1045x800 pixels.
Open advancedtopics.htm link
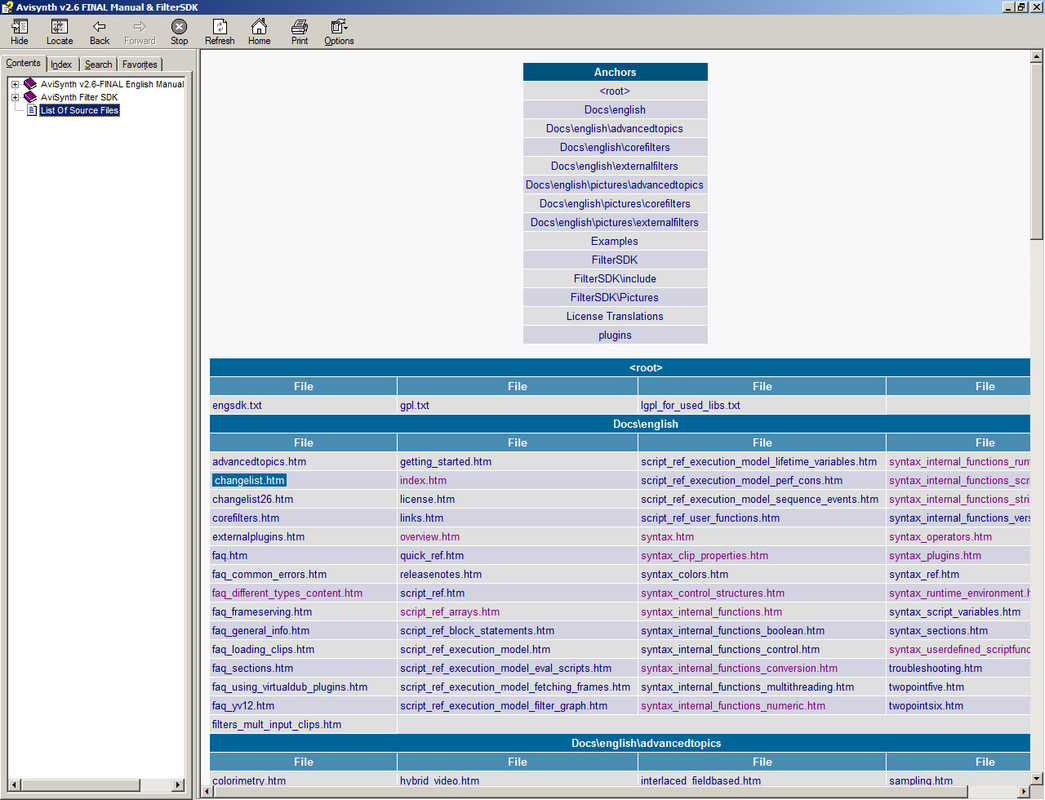(x=259, y=461)
